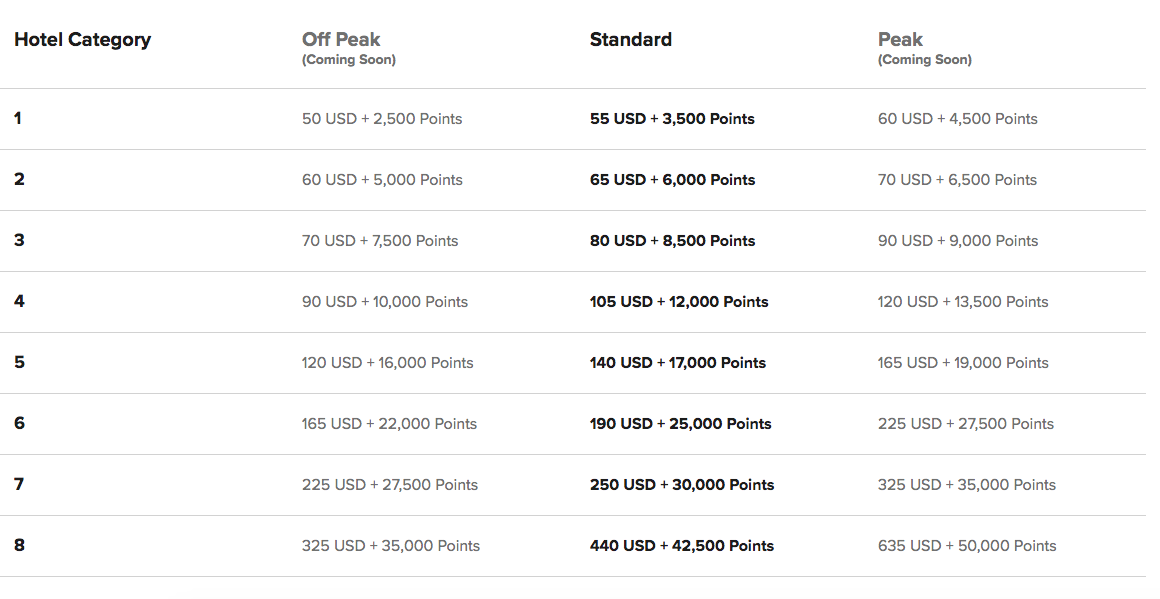
Task: Click the 90 USD + 9,000 Points cell
Action: 958,241
